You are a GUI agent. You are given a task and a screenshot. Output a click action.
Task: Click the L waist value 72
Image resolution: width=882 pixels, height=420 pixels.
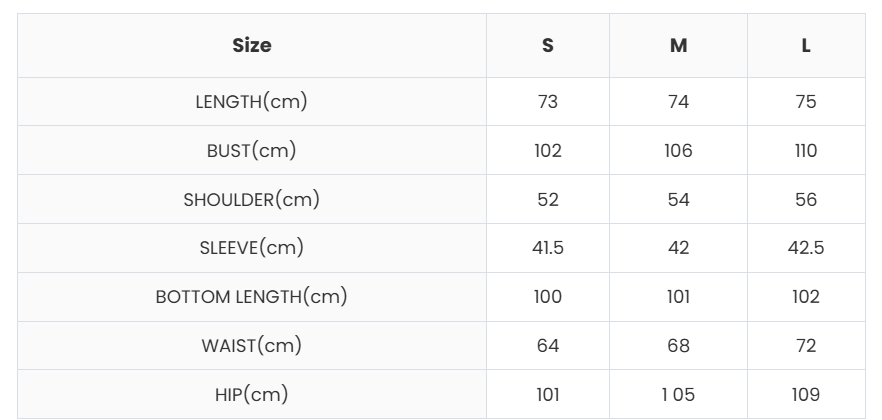tap(805, 346)
